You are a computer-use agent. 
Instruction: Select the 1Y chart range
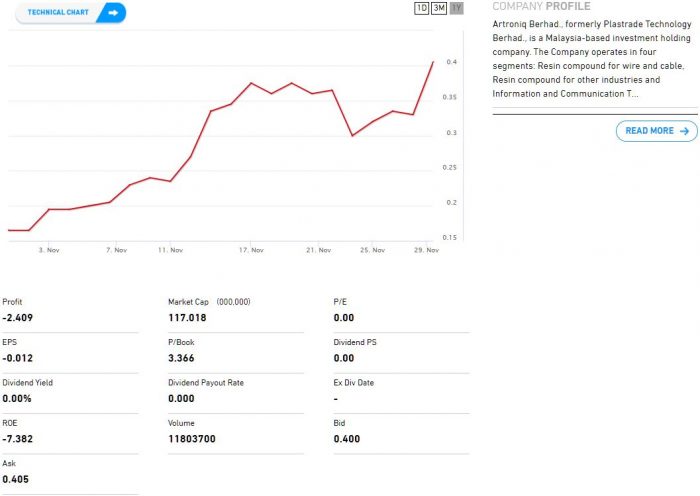click(x=456, y=8)
